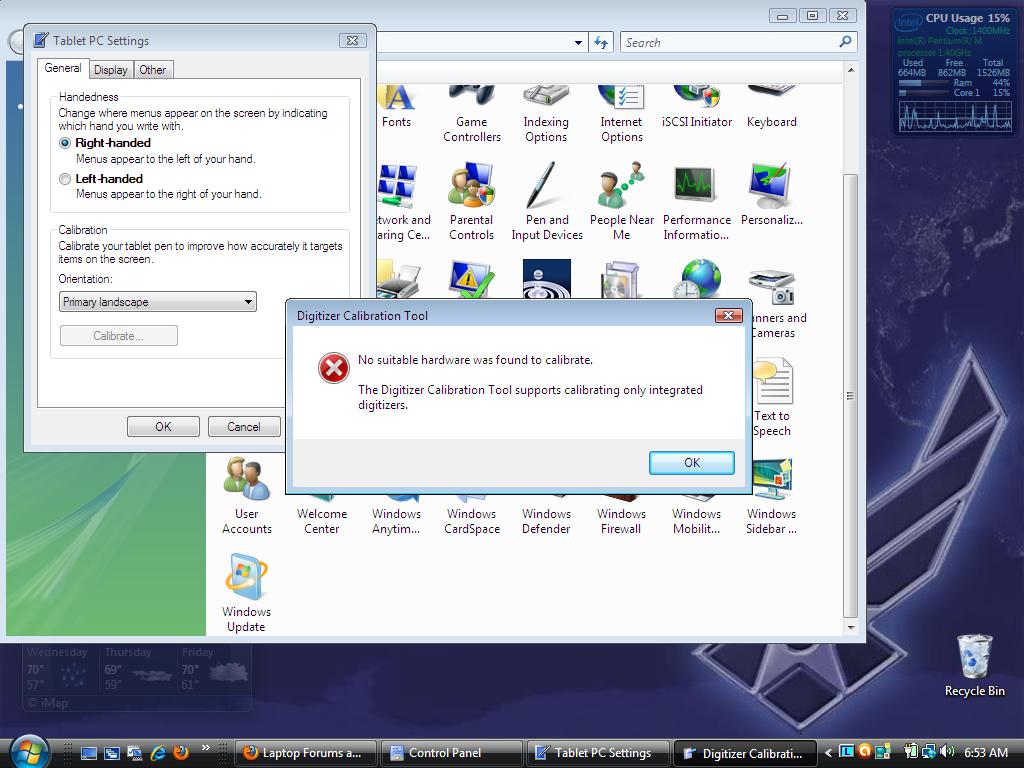Open Performance Information icon

click(696, 202)
